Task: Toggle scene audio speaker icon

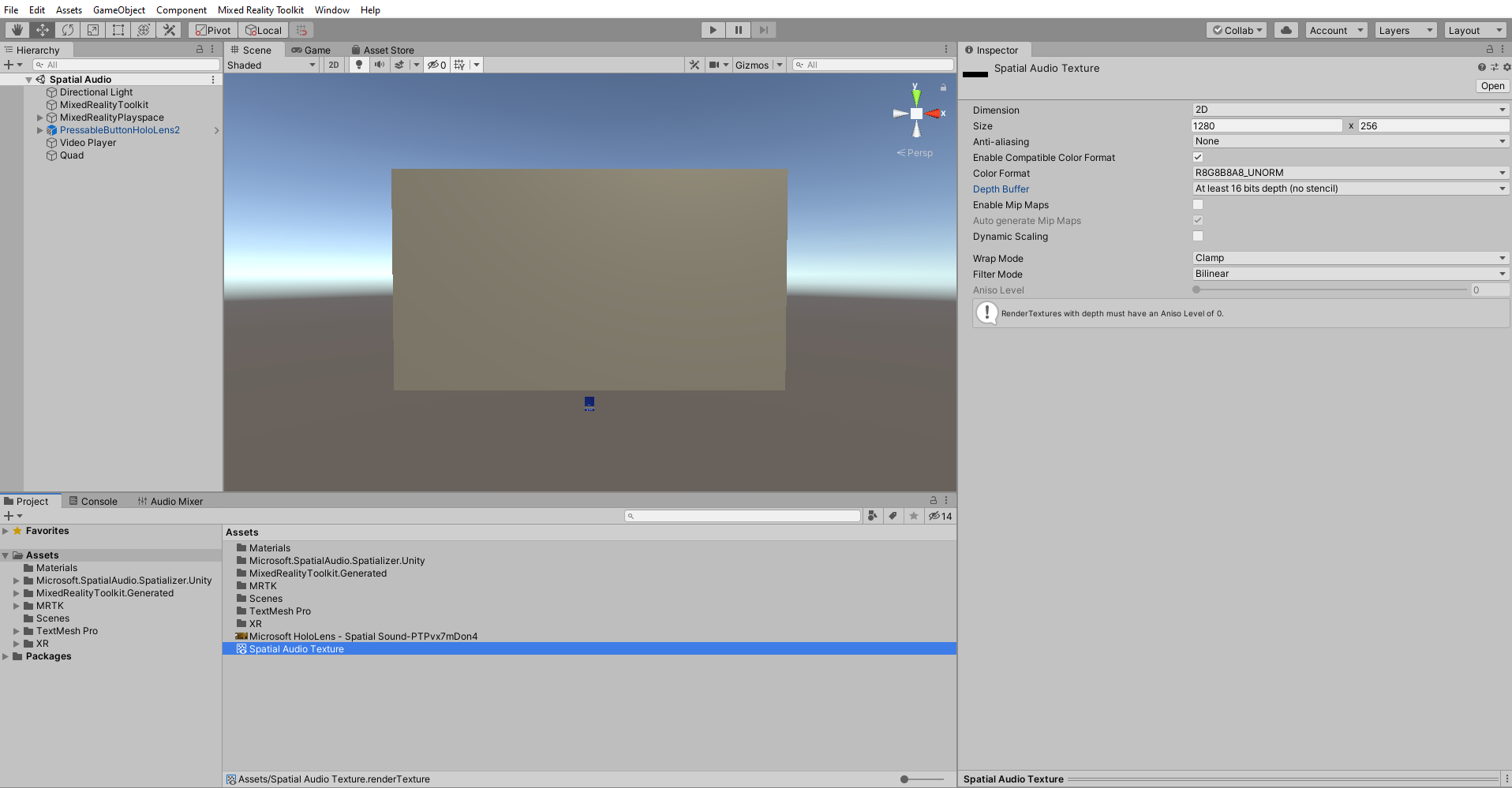Action: [380, 65]
